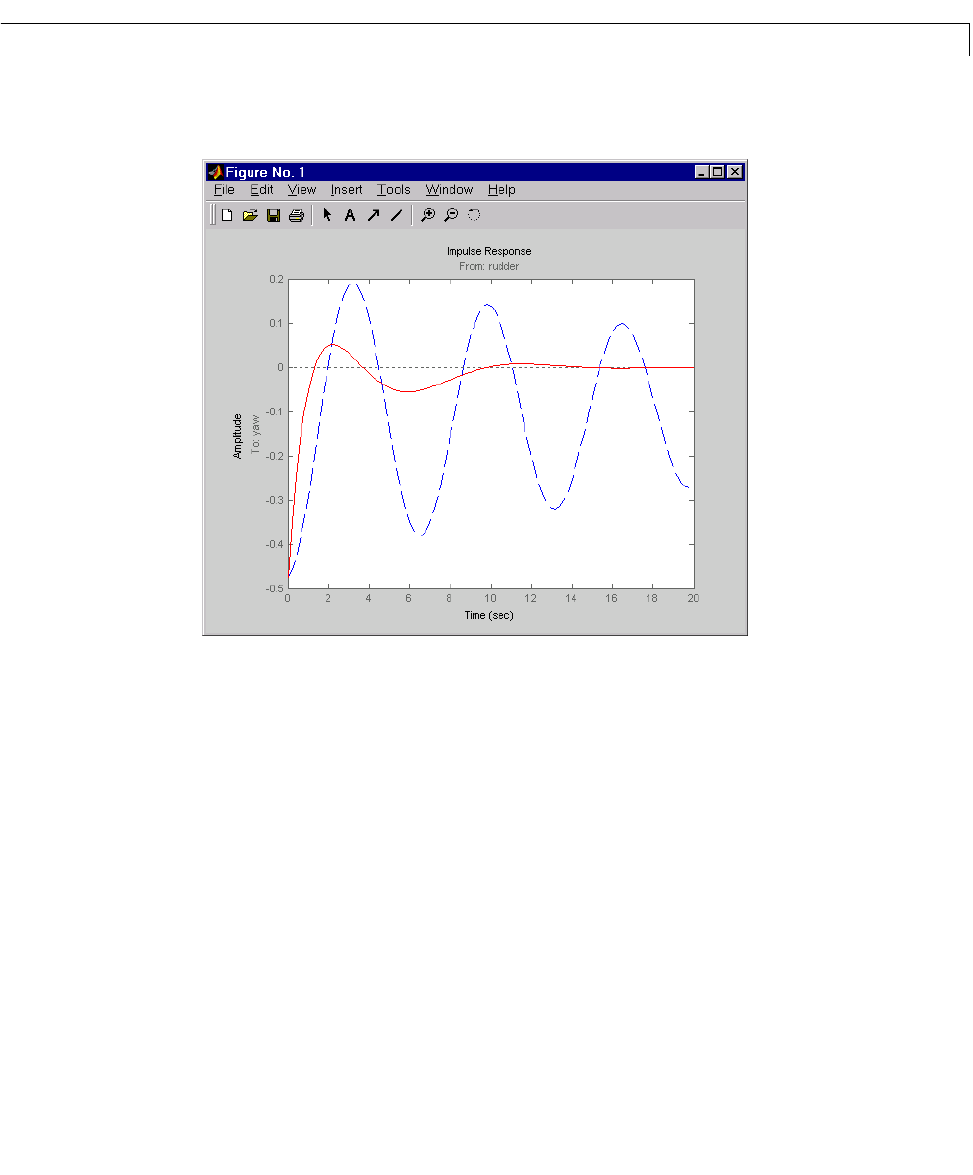The image size is (973, 1175).
Task: Toggle the Rotate 3D tool
Action: click(475, 215)
